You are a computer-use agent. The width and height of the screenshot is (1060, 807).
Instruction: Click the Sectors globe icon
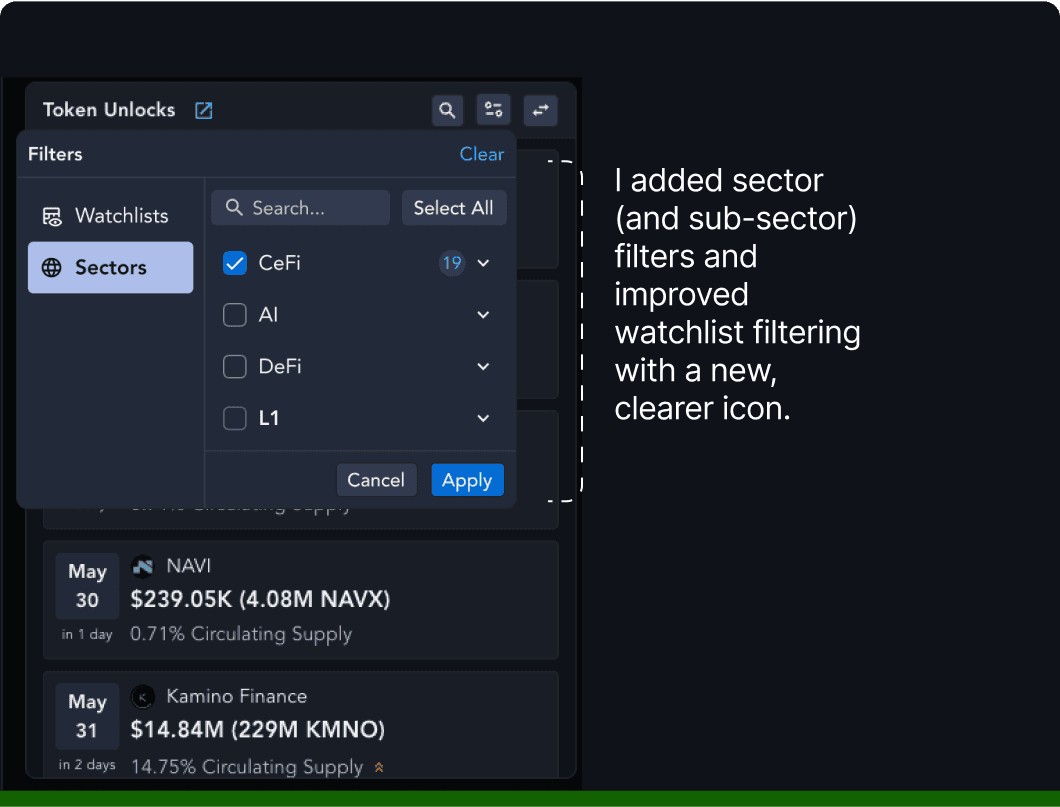[51, 268]
